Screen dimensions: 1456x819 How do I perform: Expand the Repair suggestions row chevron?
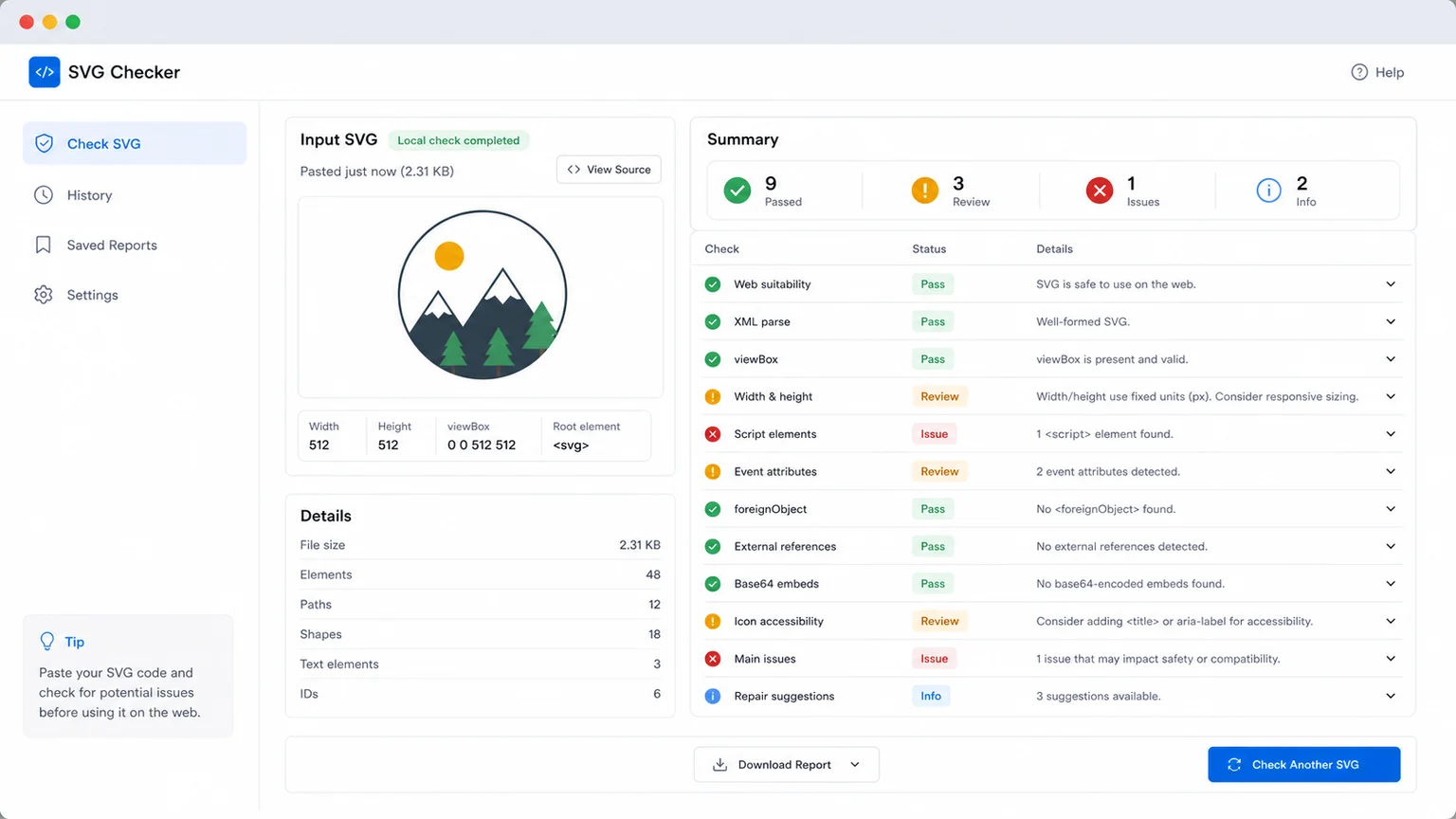coord(1391,696)
